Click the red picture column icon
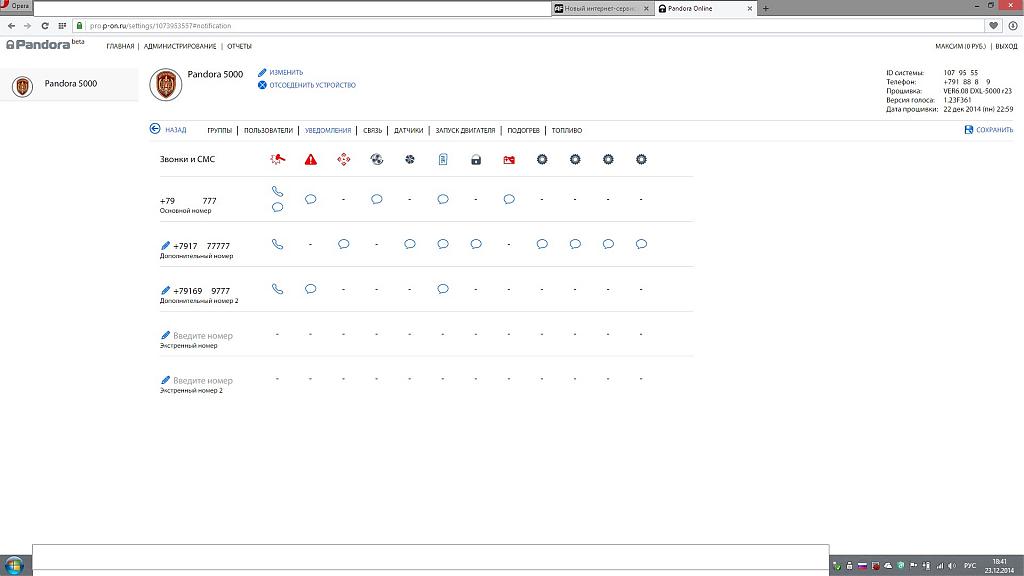 coord(509,159)
